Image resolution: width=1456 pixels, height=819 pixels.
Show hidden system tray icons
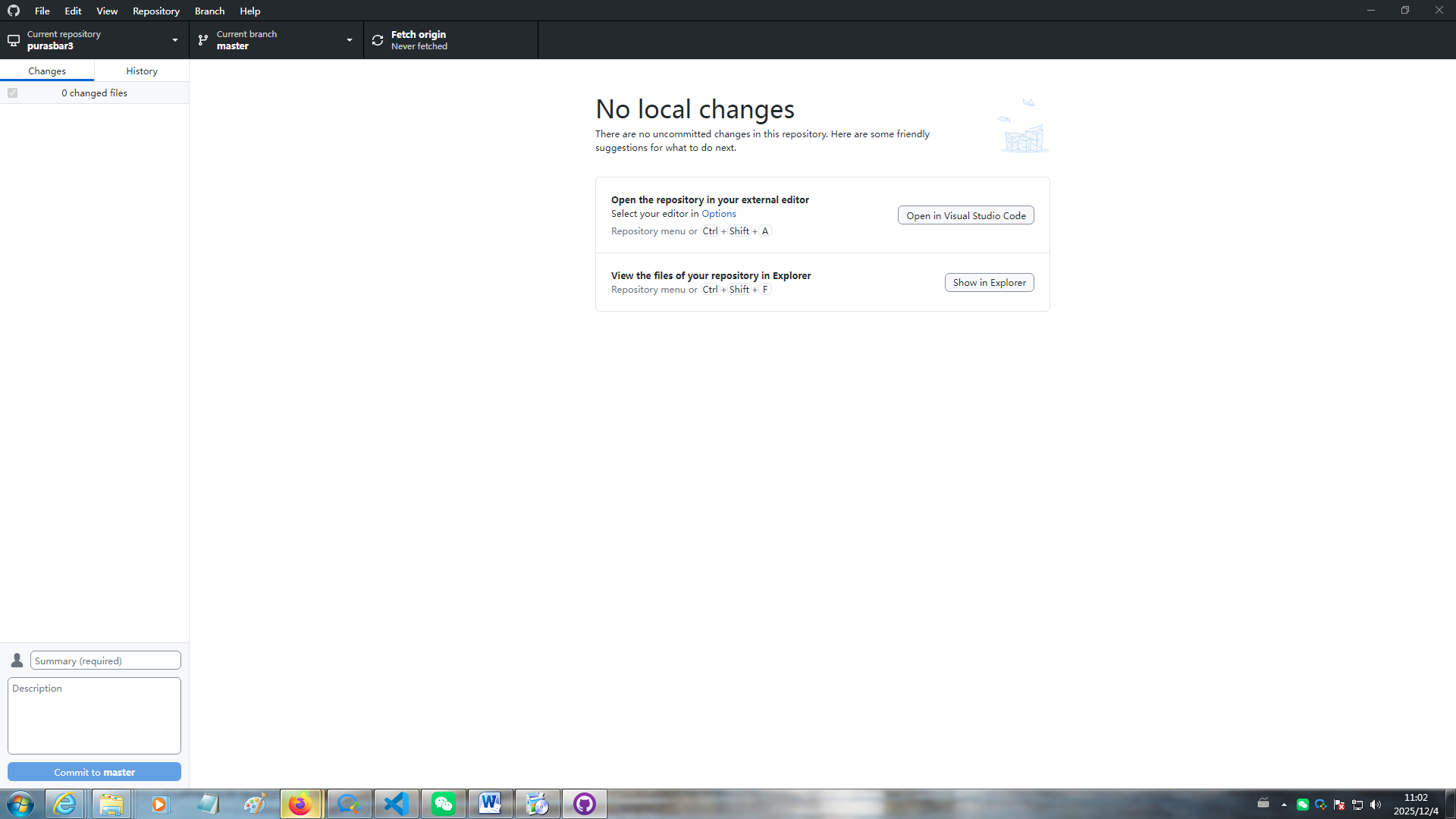[1284, 805]
